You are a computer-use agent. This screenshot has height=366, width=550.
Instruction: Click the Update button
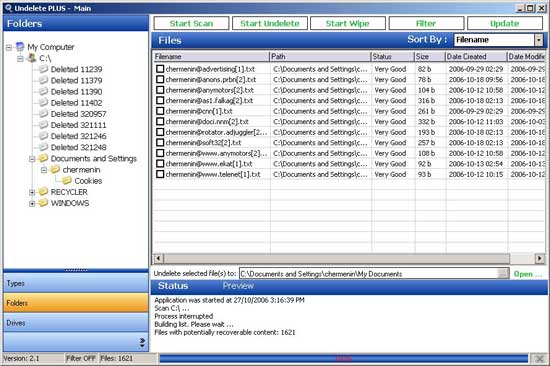click(x=504, y=23)
